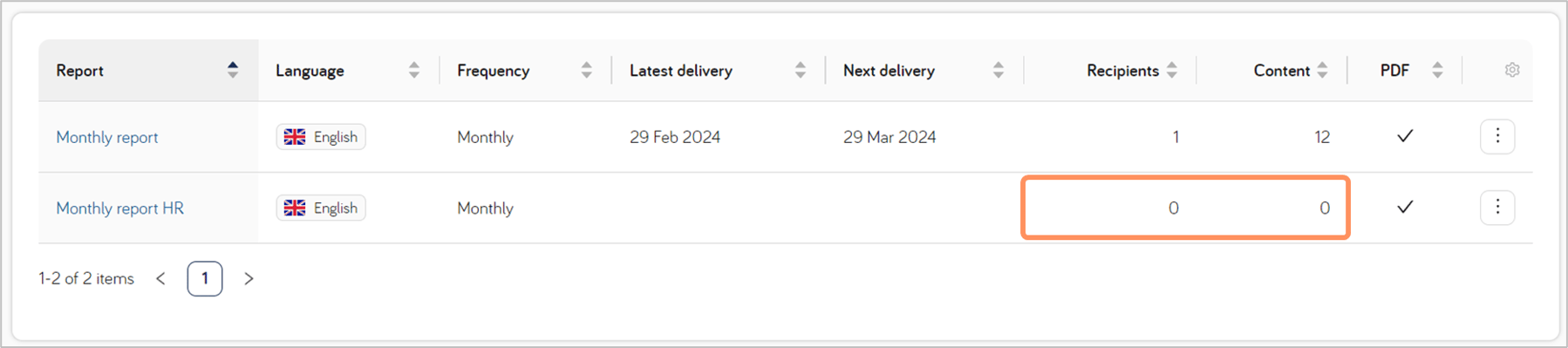Click Recipients count 0 for Monthly report HR

pyautogui.click(x=1174, y=208)
